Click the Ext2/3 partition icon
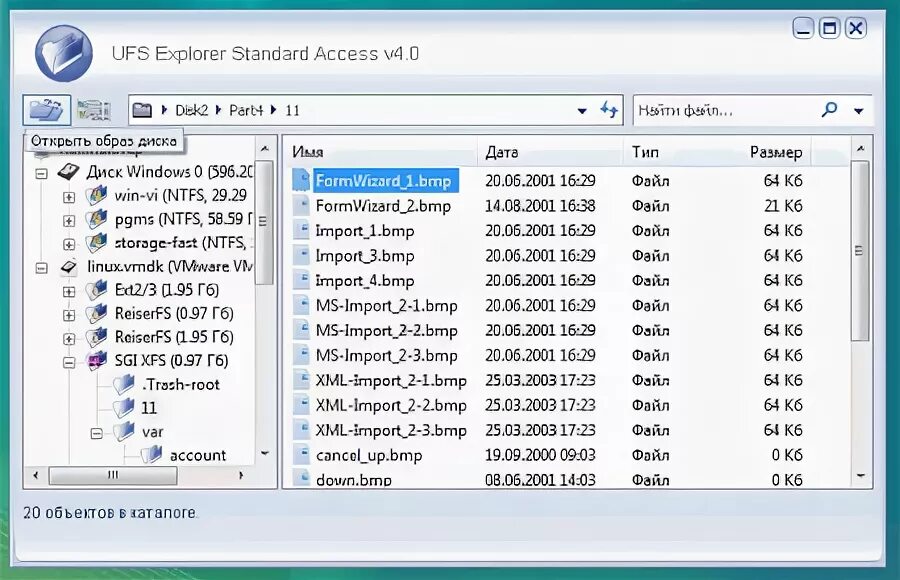This screenshot has width=900, height=580. pyautogui.click(x=96, y=290)
